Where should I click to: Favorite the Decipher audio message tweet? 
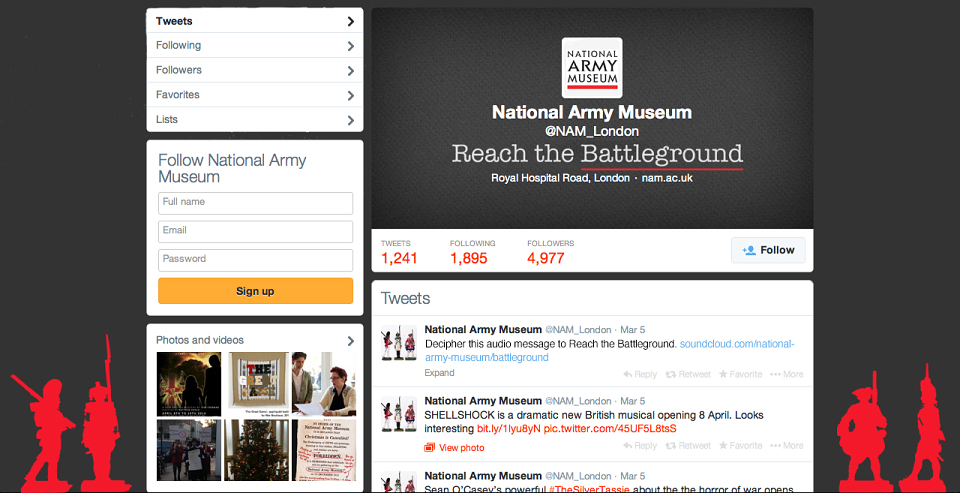[740, 374]
